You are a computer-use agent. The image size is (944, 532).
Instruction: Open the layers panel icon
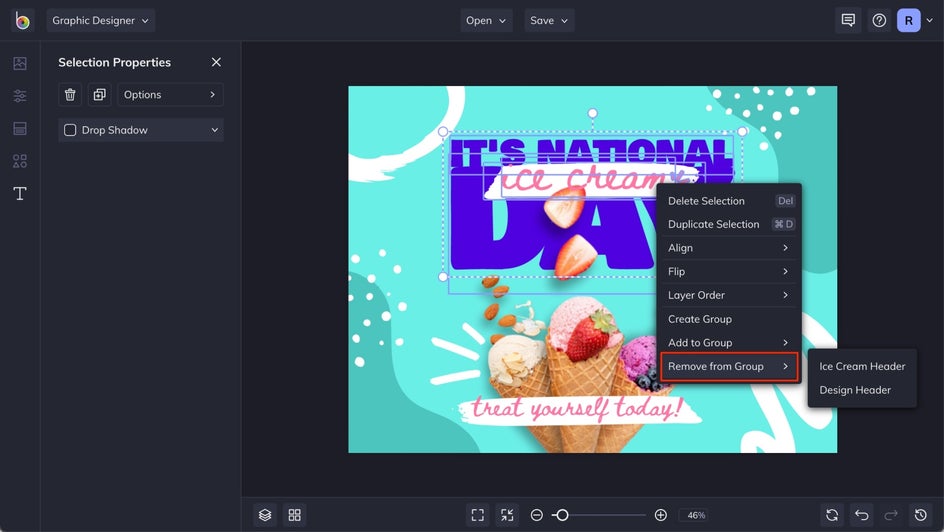tap(265, 515)
